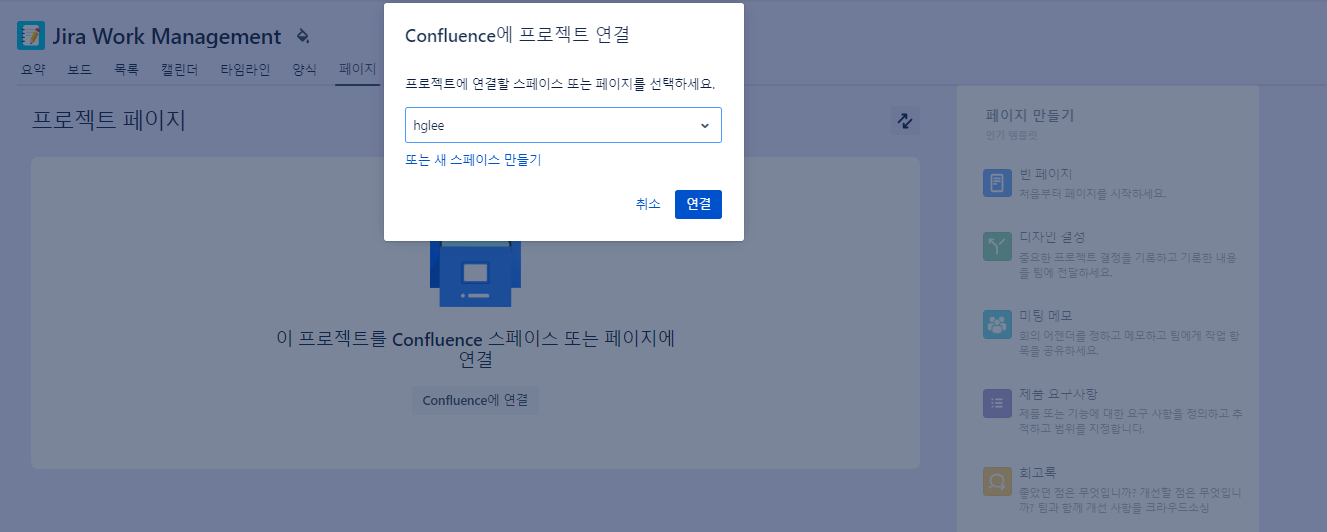Click the 제품 요구사항 template icon

pyautogui.click(x=997, y=403)
